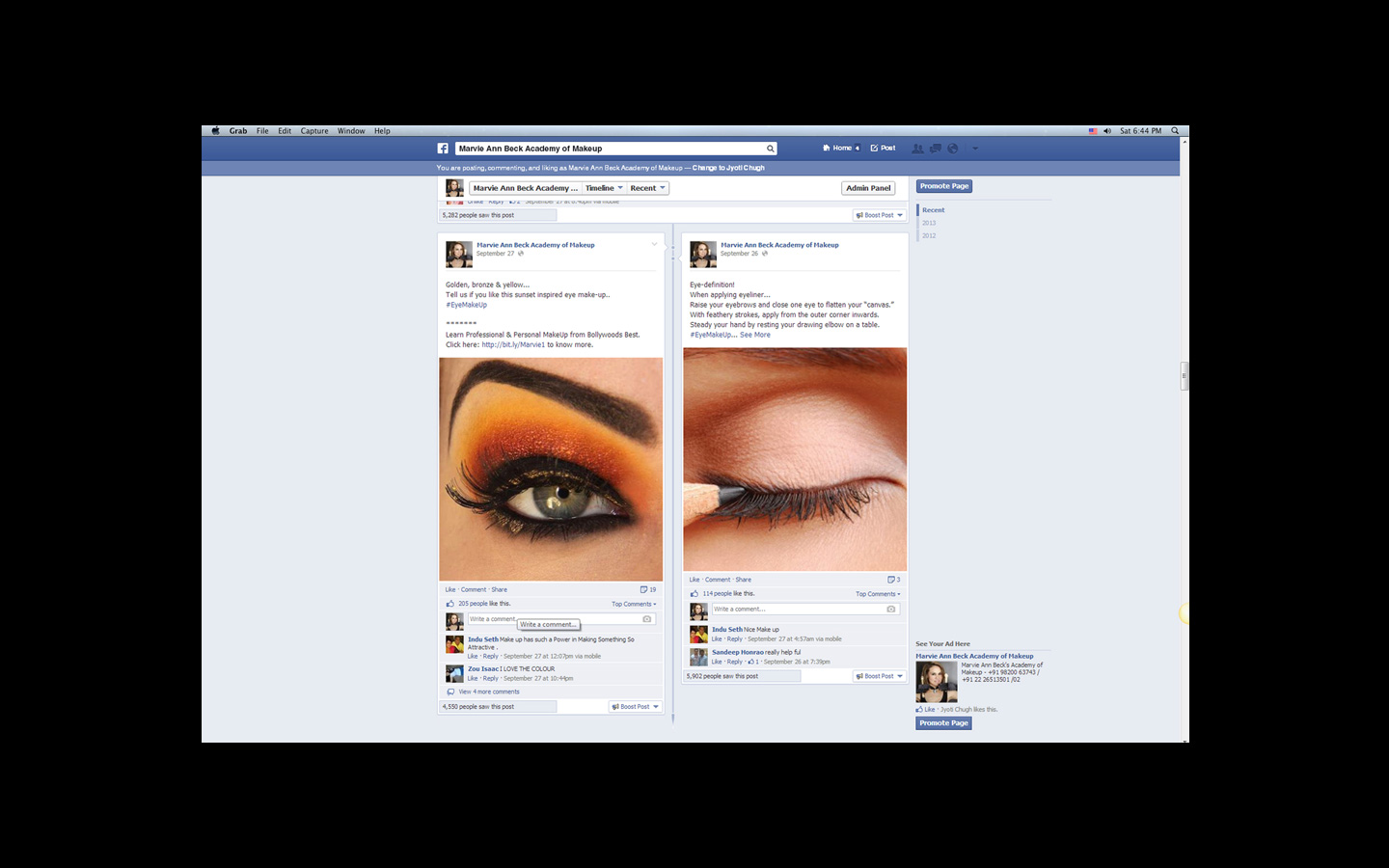The width and height of the screenshot is (1389, 868).
Task: Open the Window menu
Action: pos(351,131)
